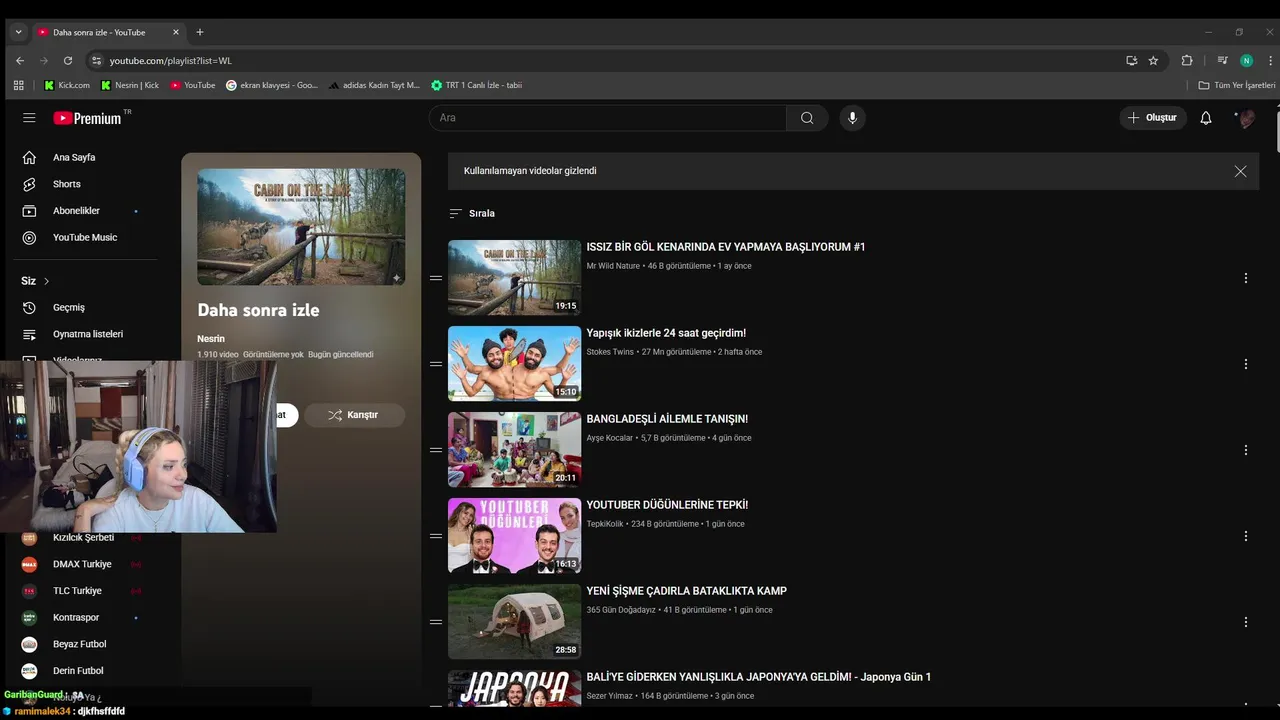Screen dimensions: 1280x720
Task: Go back in the browser
Action: tap(20, 60)
